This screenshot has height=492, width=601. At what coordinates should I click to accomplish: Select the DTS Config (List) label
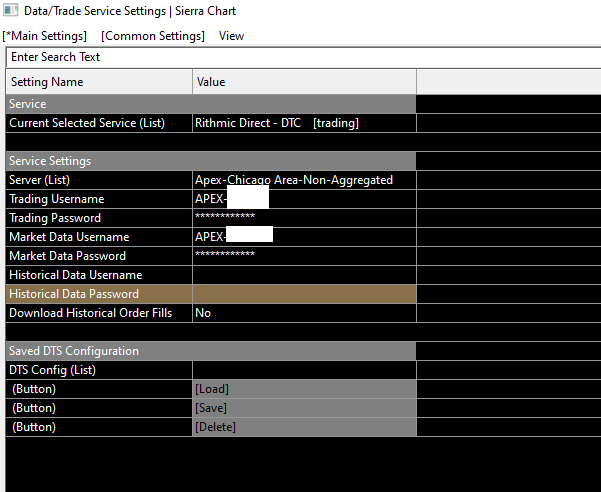pos(53,370)
